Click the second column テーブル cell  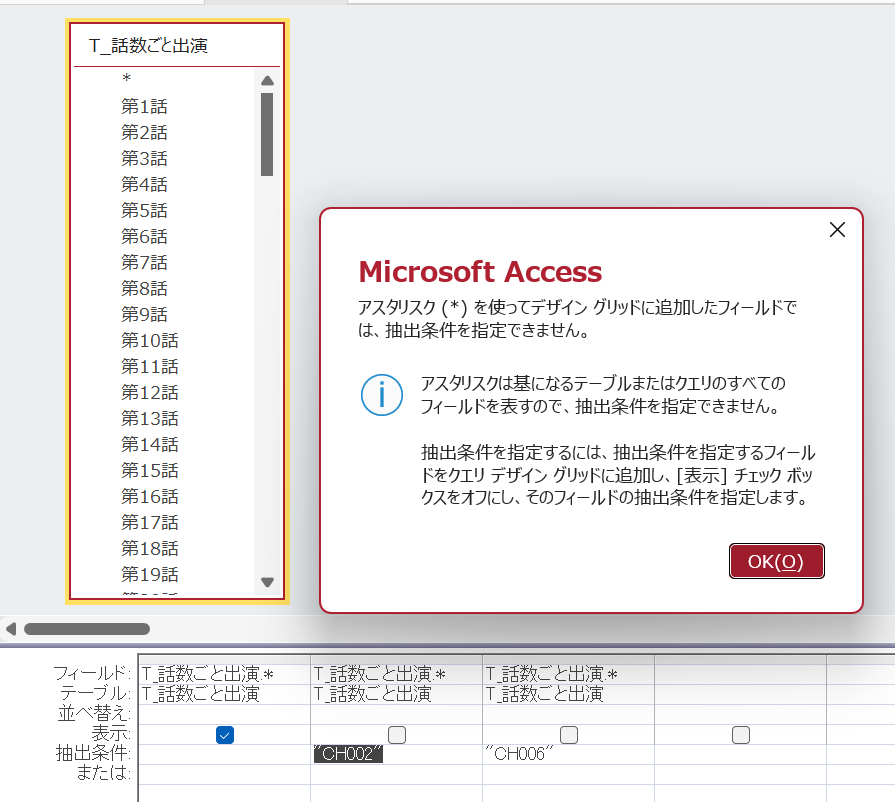click(397, 694)
